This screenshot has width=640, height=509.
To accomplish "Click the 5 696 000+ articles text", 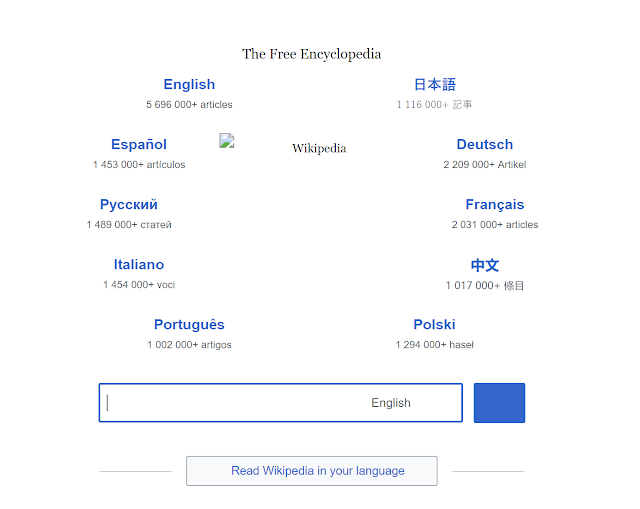I will click(189, 105).
